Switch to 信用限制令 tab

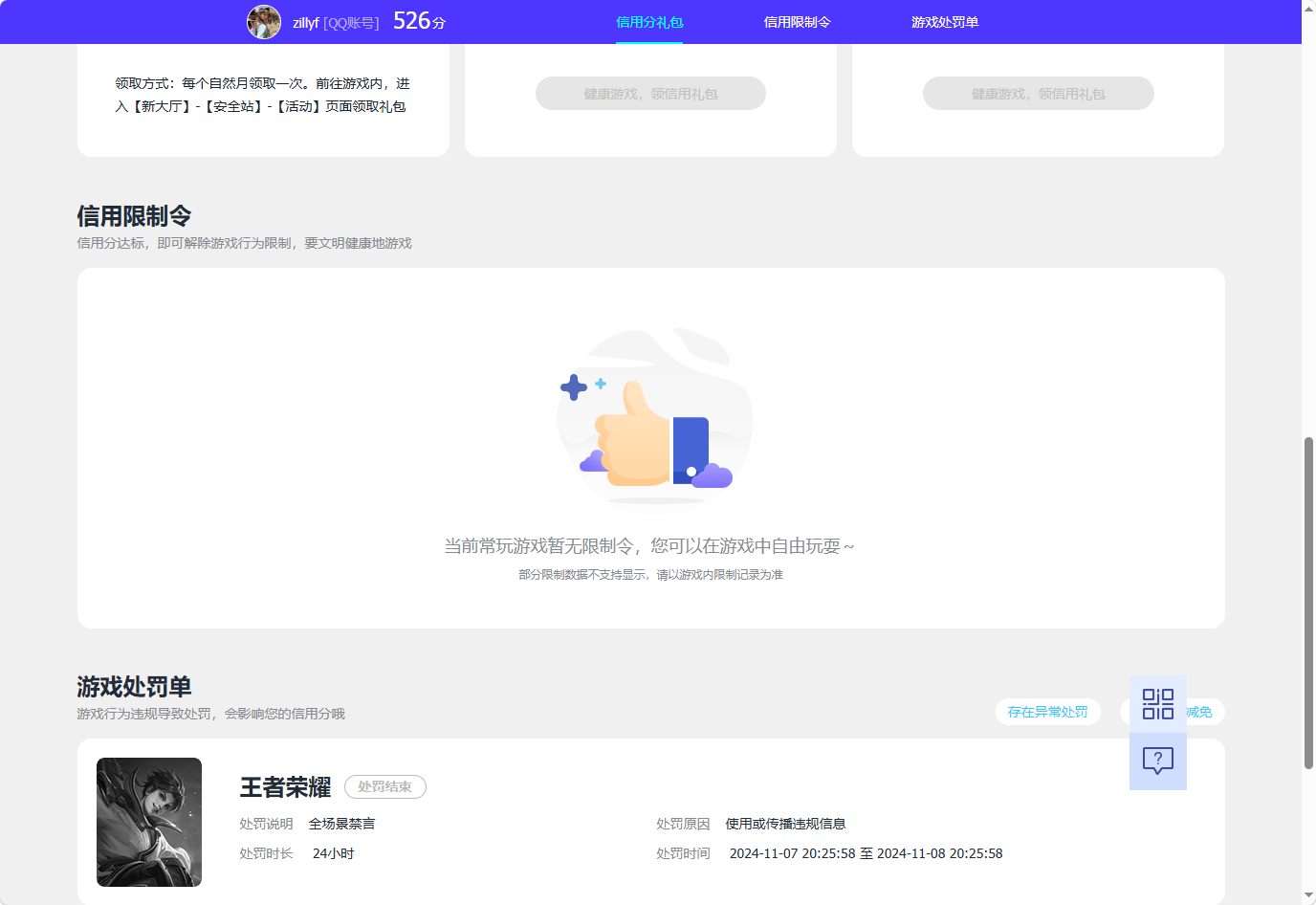pos(797,22)
